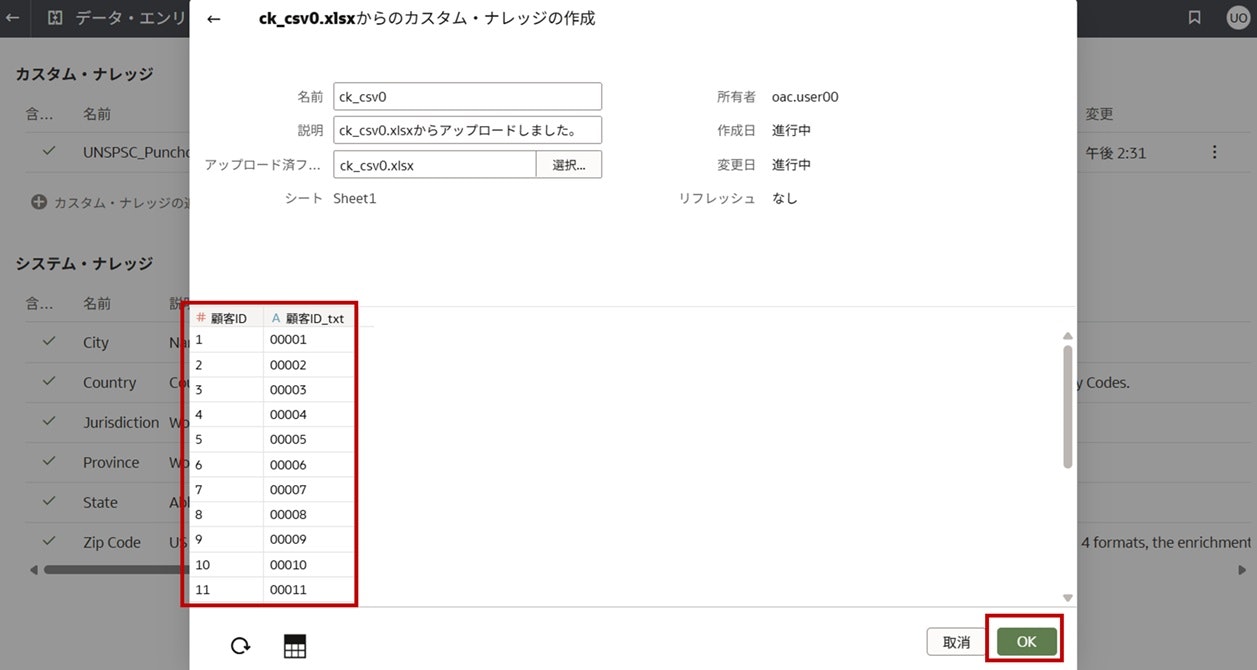1257x670 pixels.
Task: Click the preview scroll-down arrow
Action: click(1067, 597)
